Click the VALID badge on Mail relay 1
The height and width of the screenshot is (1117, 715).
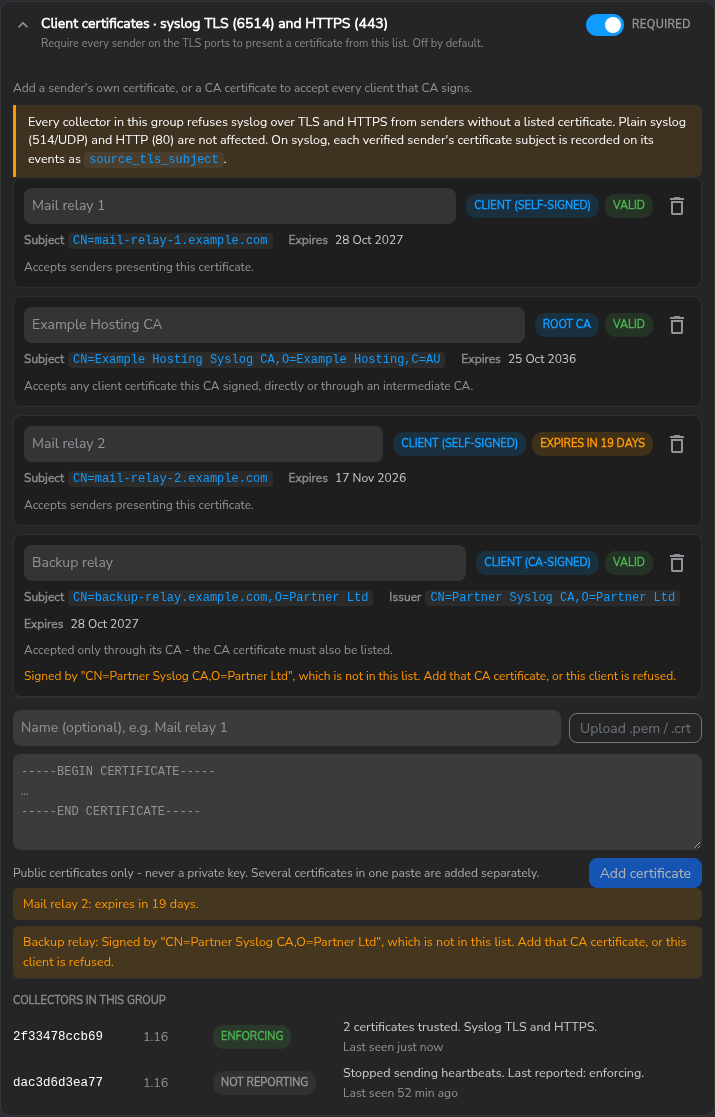629,205
